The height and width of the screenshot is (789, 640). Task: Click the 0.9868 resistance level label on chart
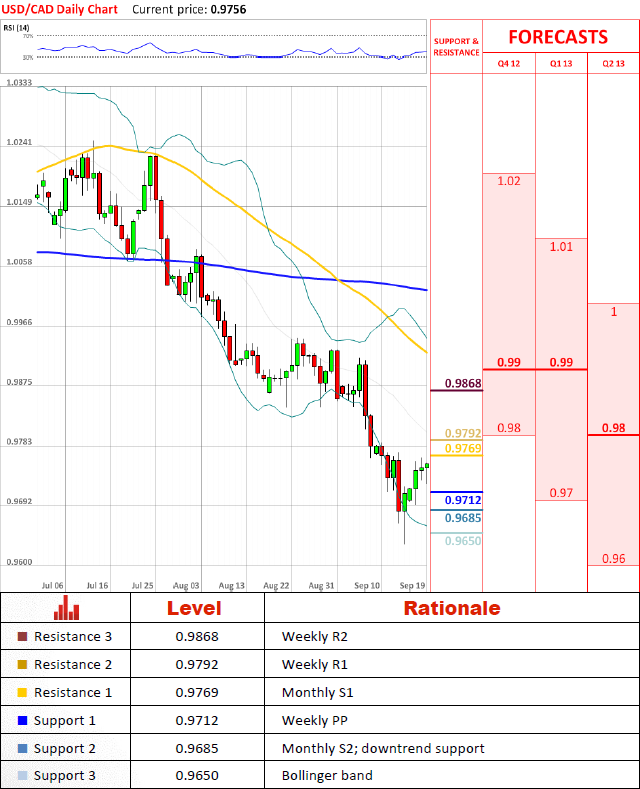(463, 384)
